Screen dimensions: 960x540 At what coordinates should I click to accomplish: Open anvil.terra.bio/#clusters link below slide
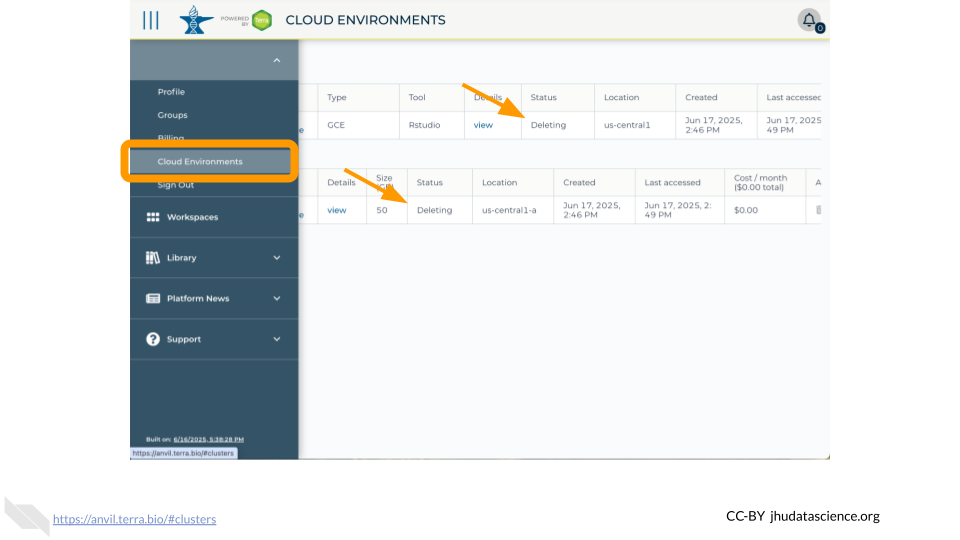135,519
